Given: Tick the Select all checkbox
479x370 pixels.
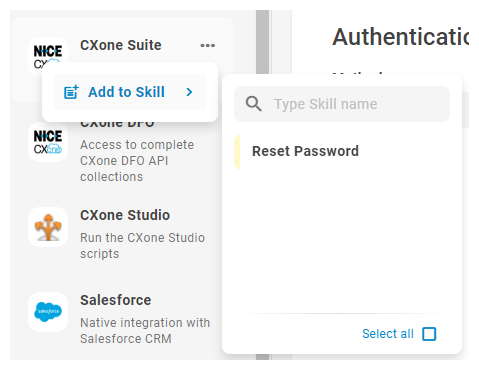Looking at the screenshot, I should pos(429,334).
